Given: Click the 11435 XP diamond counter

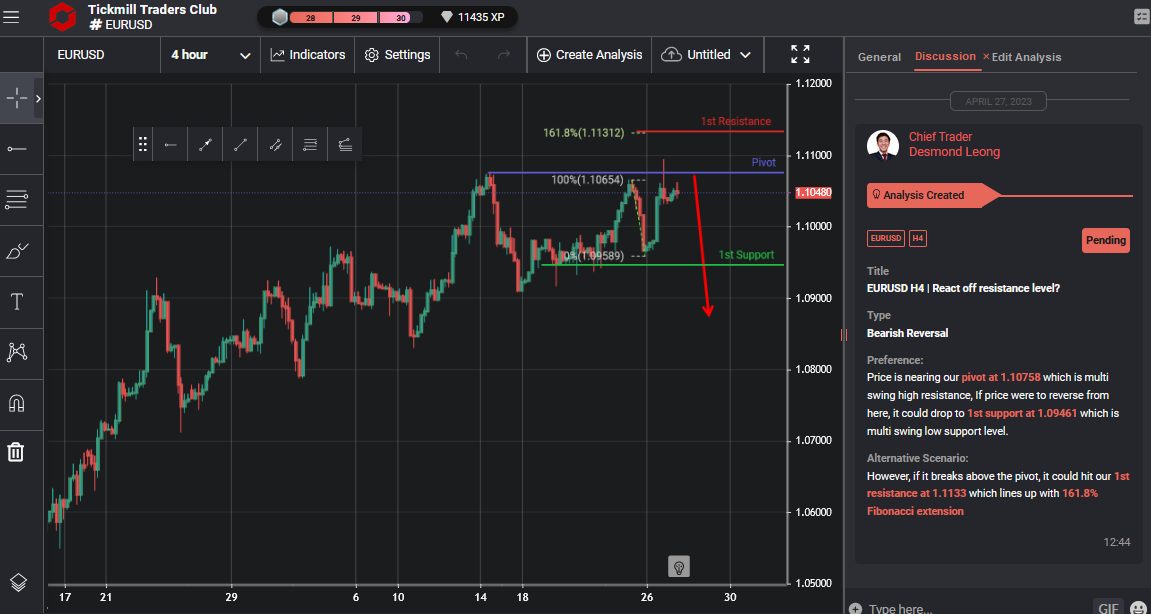Looking at the screenshot, I should pyautogui.click(x=473, y=17).
